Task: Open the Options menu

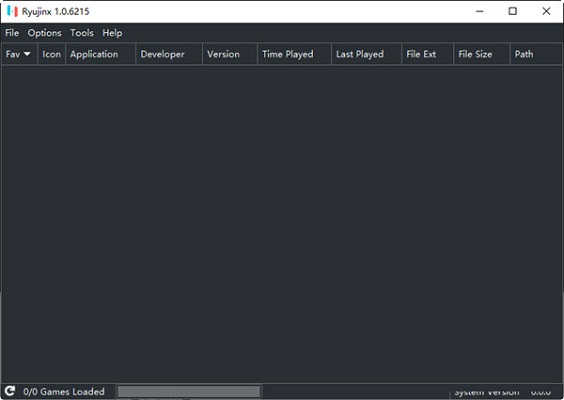Action: 45,33
